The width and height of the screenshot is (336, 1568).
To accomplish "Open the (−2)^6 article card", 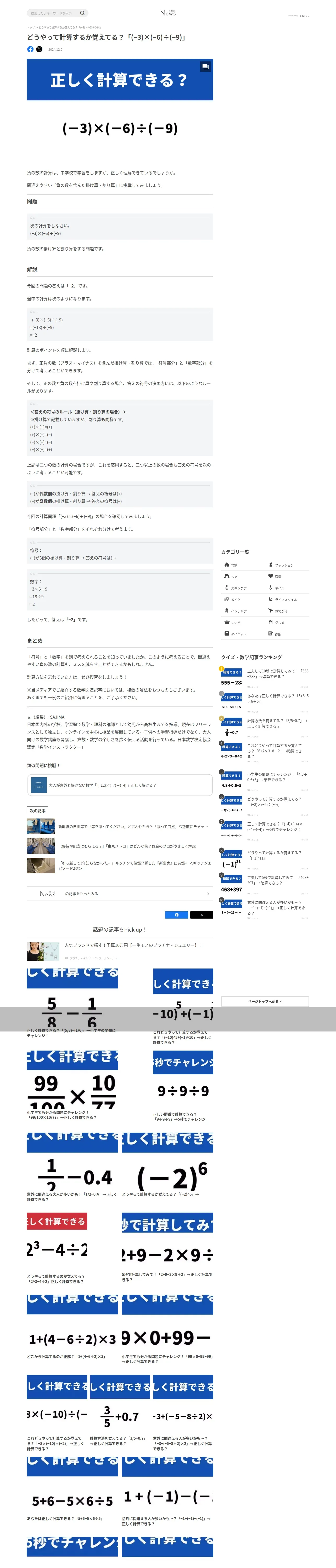I will [x=168, y=1165].
